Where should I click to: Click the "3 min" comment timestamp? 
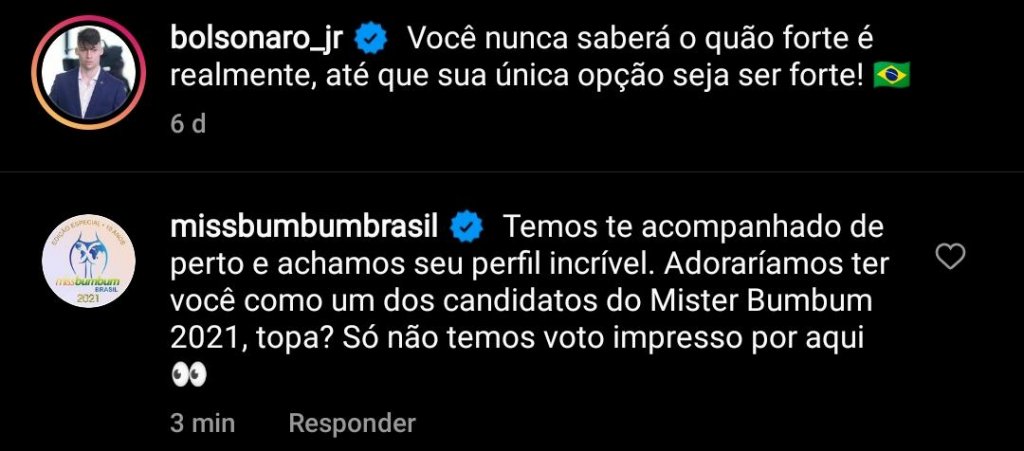(x=202, y=423)
